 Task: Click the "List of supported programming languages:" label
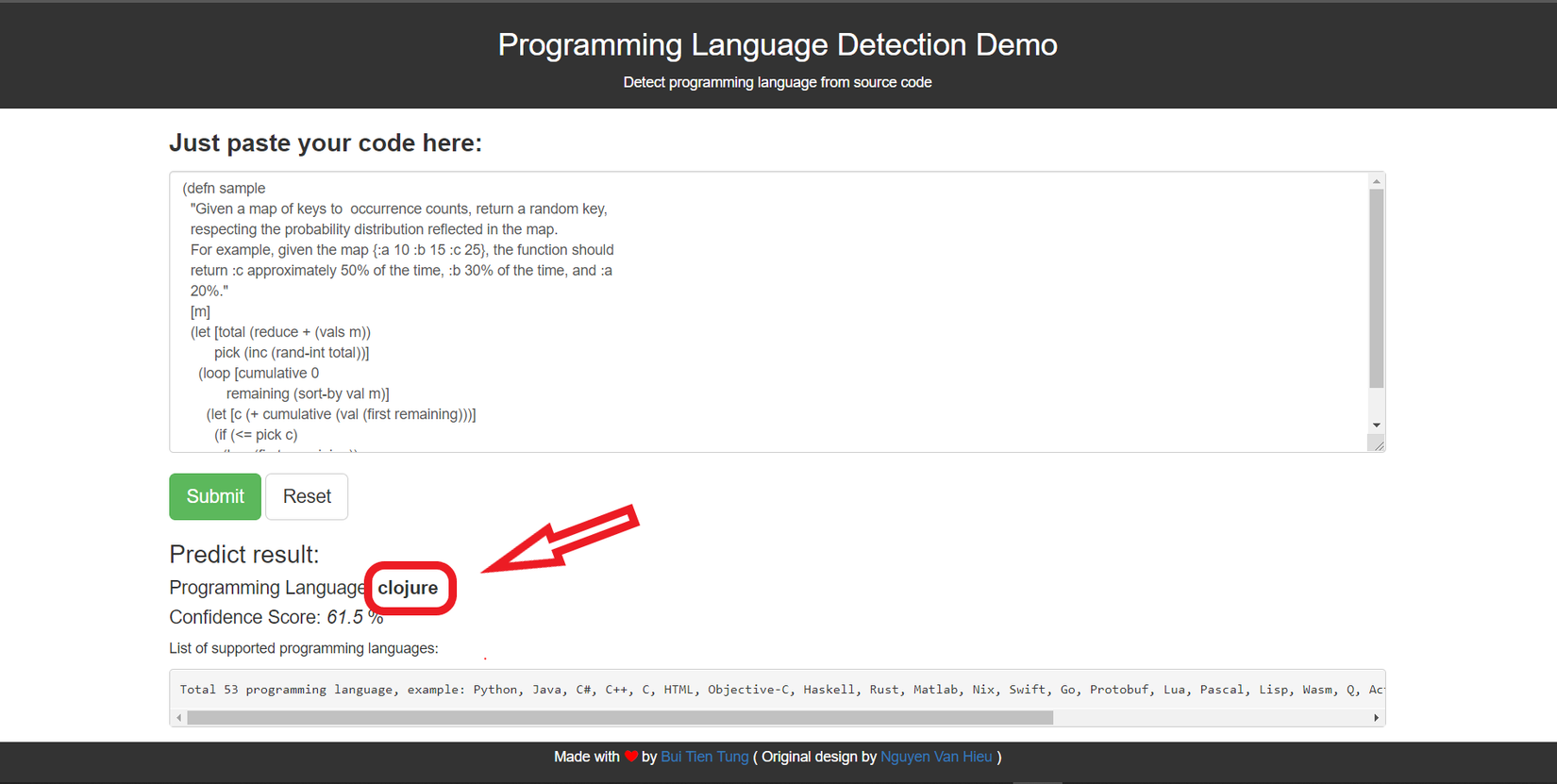304,648
